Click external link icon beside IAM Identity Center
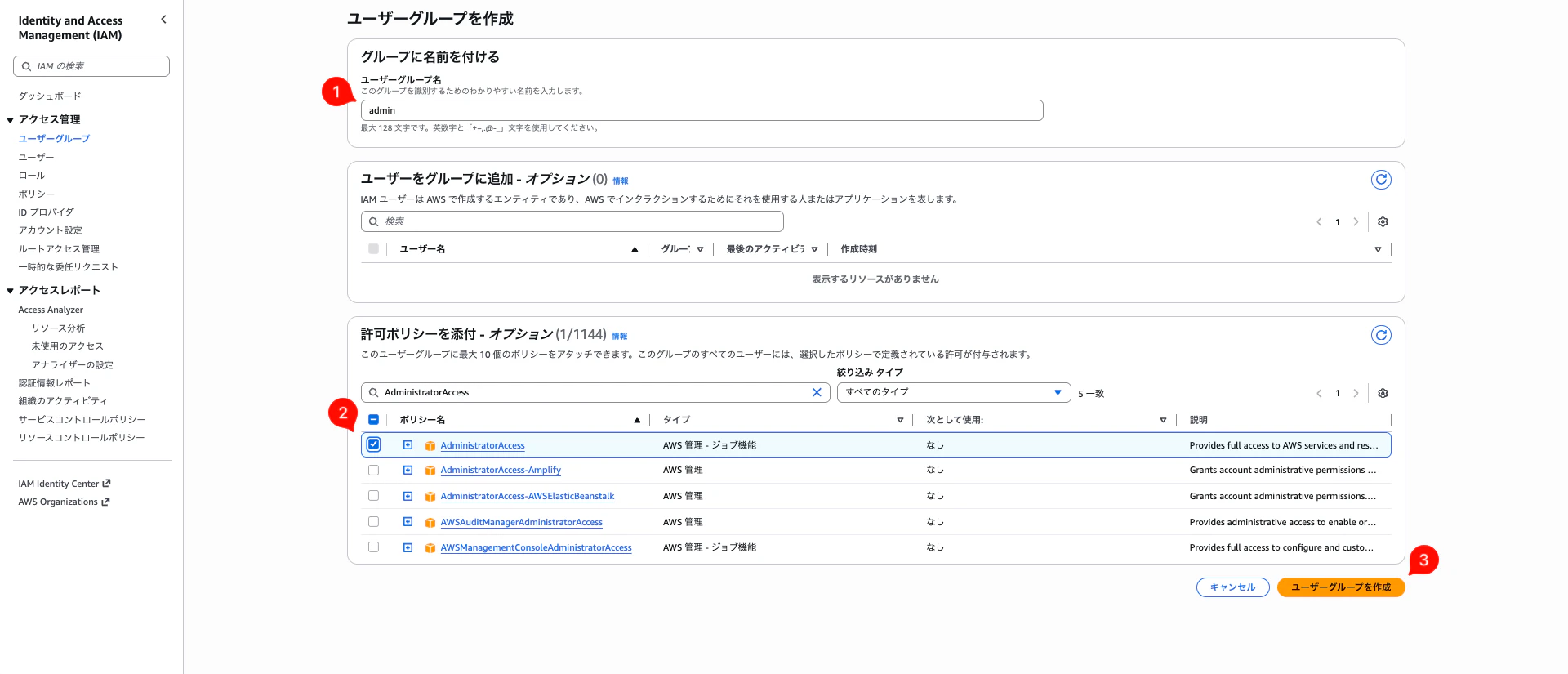 106,484
